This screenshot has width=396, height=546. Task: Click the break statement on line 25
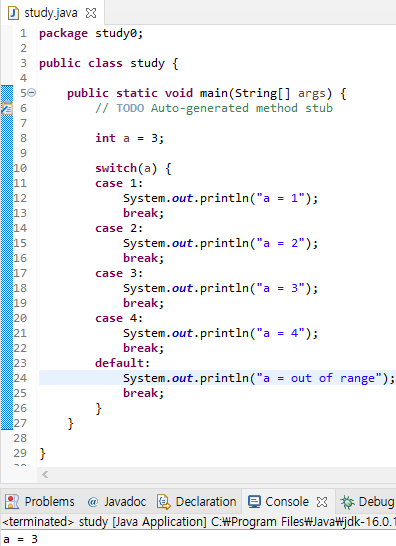[x=143, y=393]
